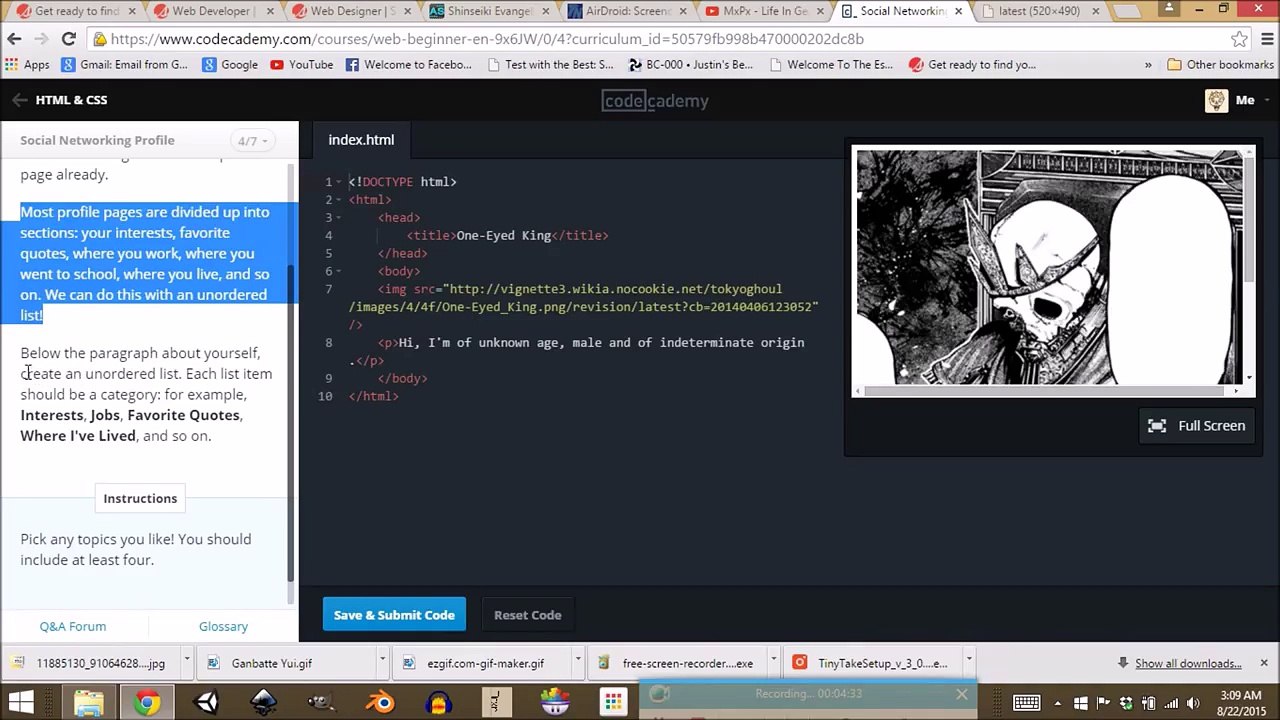Launch GIMP from the taskbar
1280x720 pixels.
pos(322,703)
